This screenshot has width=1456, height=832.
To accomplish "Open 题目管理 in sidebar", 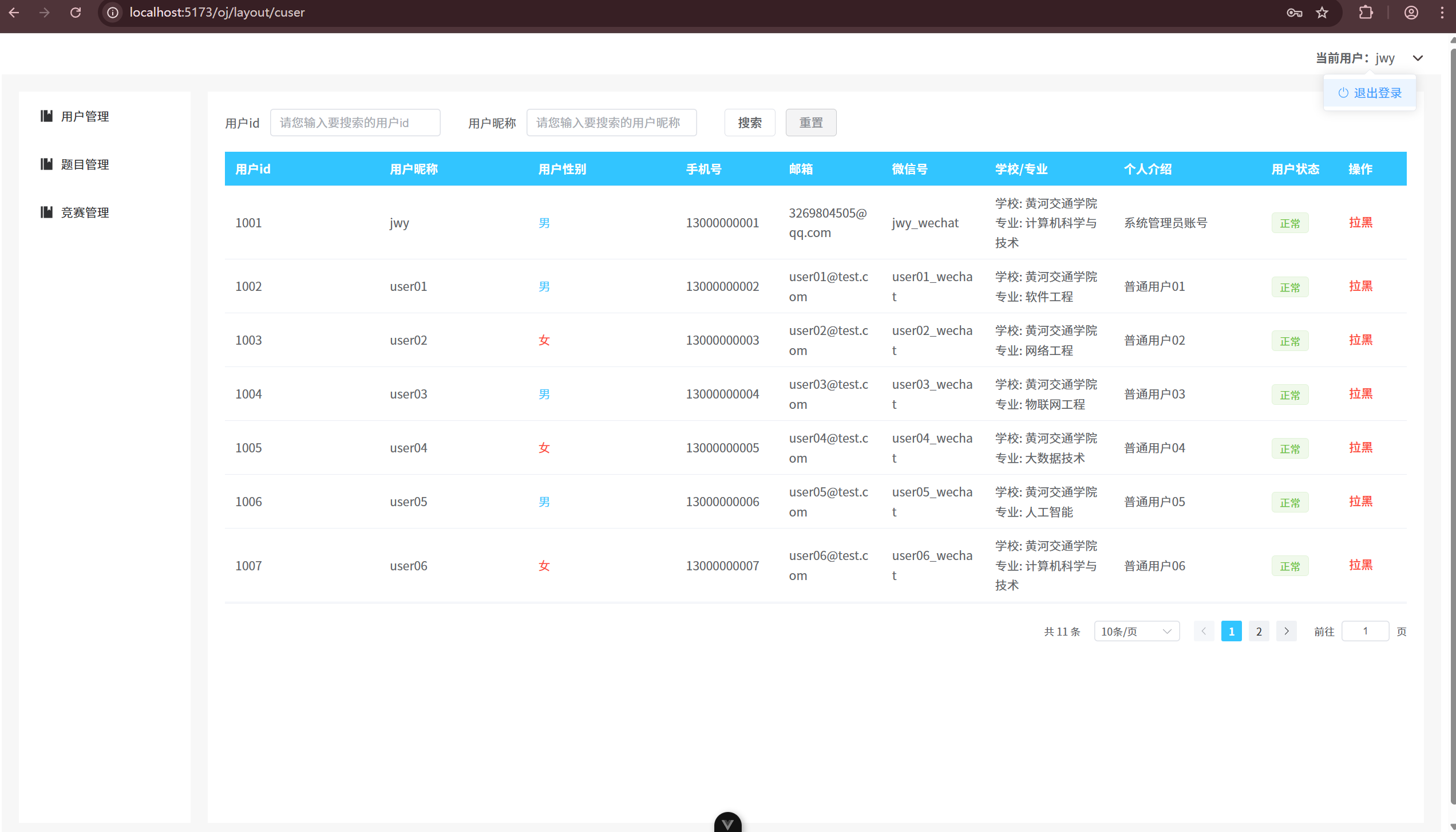I will point(85,164).
